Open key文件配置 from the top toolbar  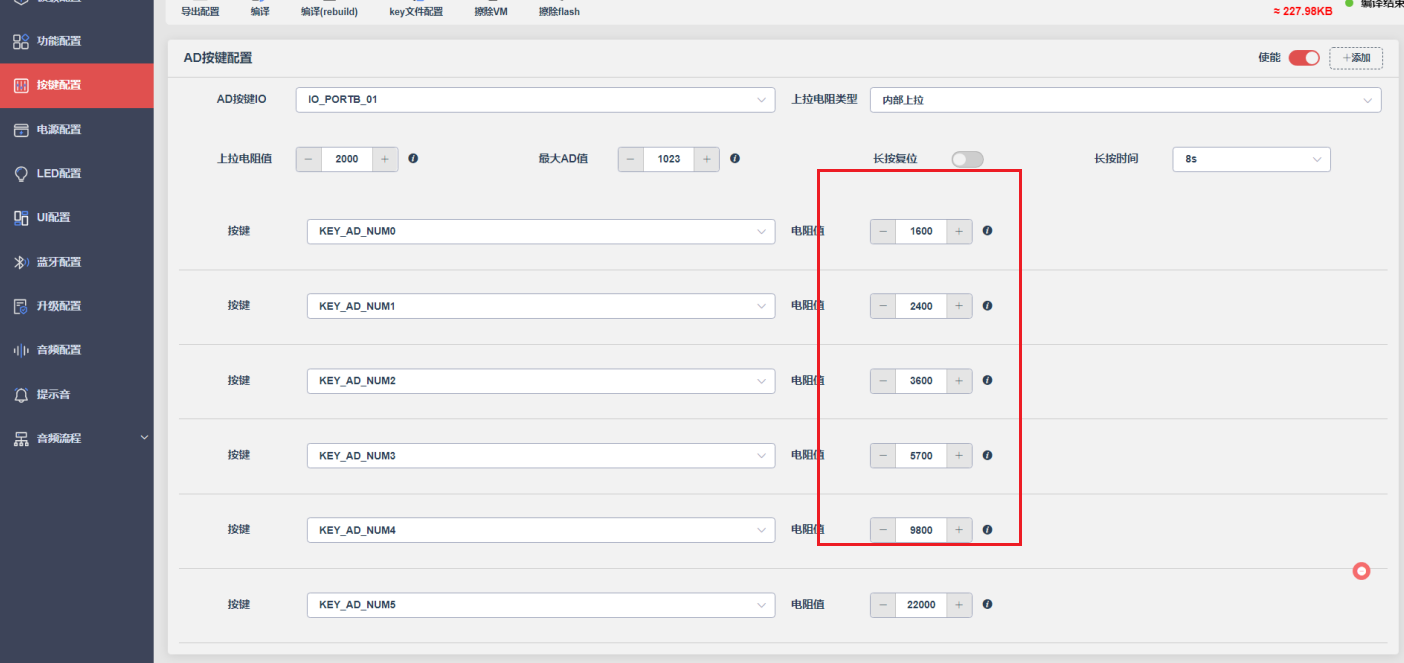pyautogui.click(x=416, y=12)
